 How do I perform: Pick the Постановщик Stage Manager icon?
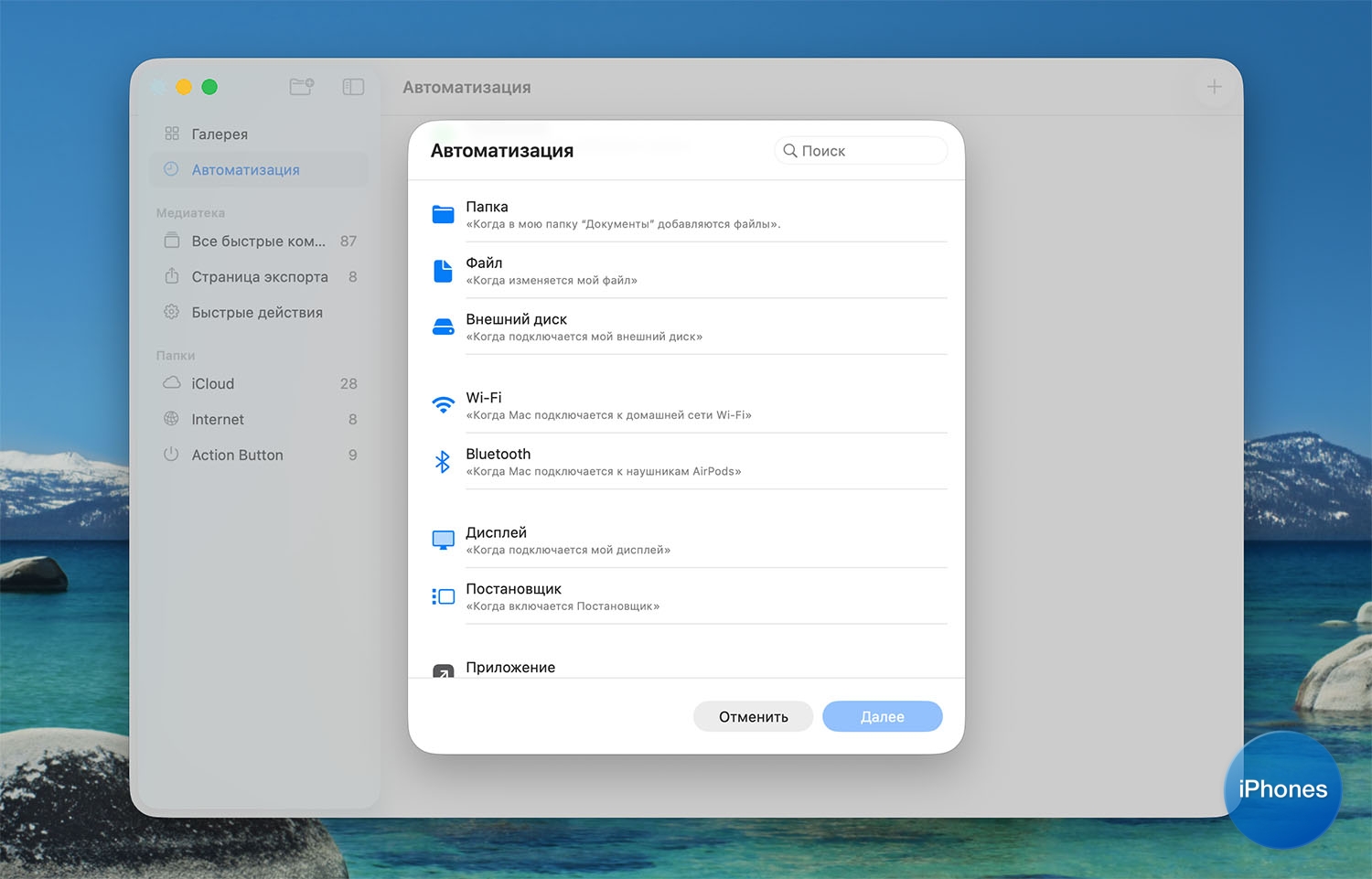coord(443,596)
